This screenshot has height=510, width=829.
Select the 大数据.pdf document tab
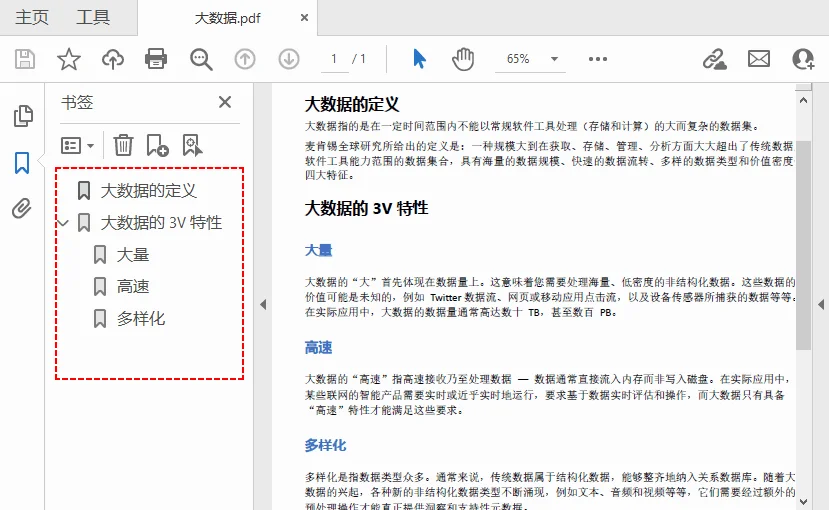point(228,18)
